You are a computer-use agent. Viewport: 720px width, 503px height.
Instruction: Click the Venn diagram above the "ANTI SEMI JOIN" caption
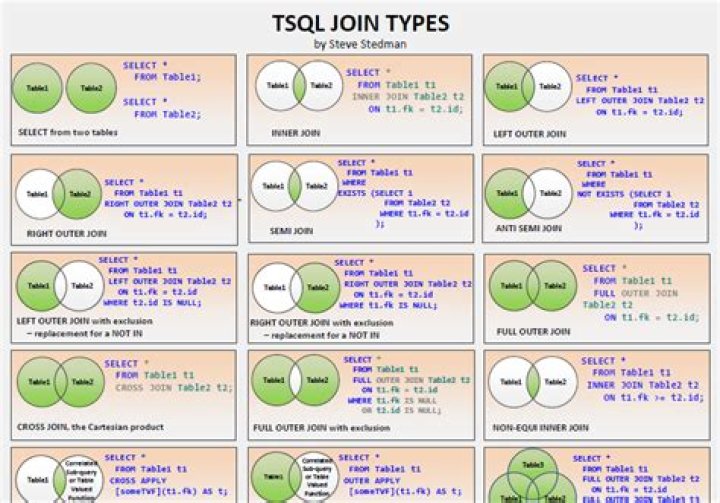click(529, 193)
